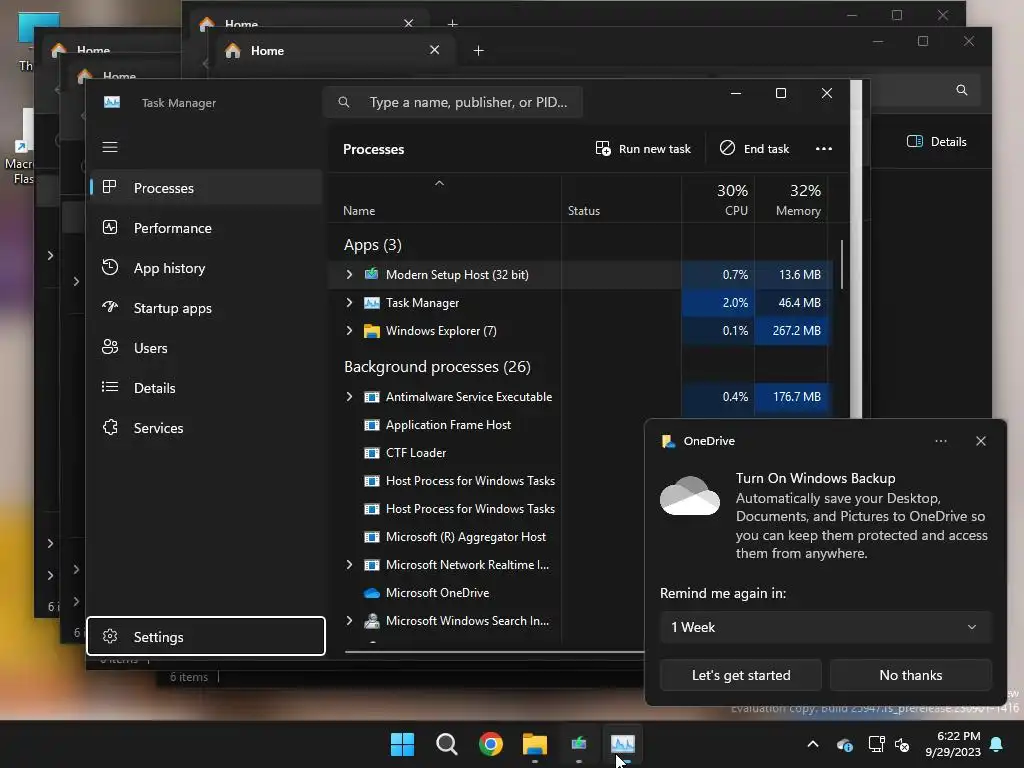Viewport: 1024px width, 768px height.
Task: Click Task Manager taskbar icon
Action: pyautogui.click(x=623, y=744)
